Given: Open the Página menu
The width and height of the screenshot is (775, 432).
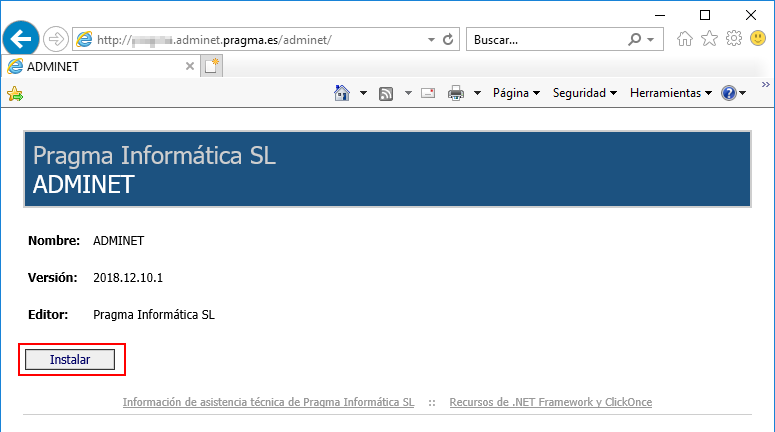Looking at the screenshot, I should click(x=516, y=93).
